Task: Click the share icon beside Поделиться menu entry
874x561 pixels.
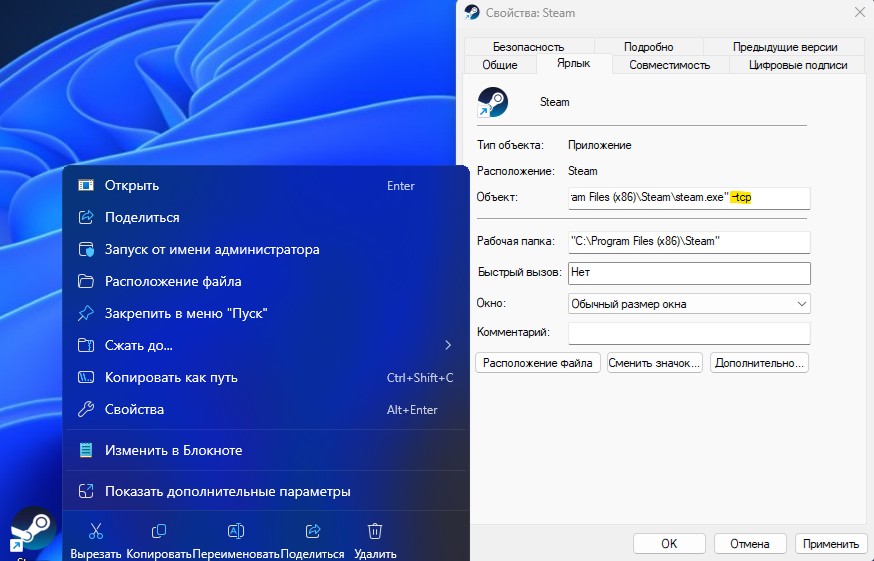Action: [86, 217]
